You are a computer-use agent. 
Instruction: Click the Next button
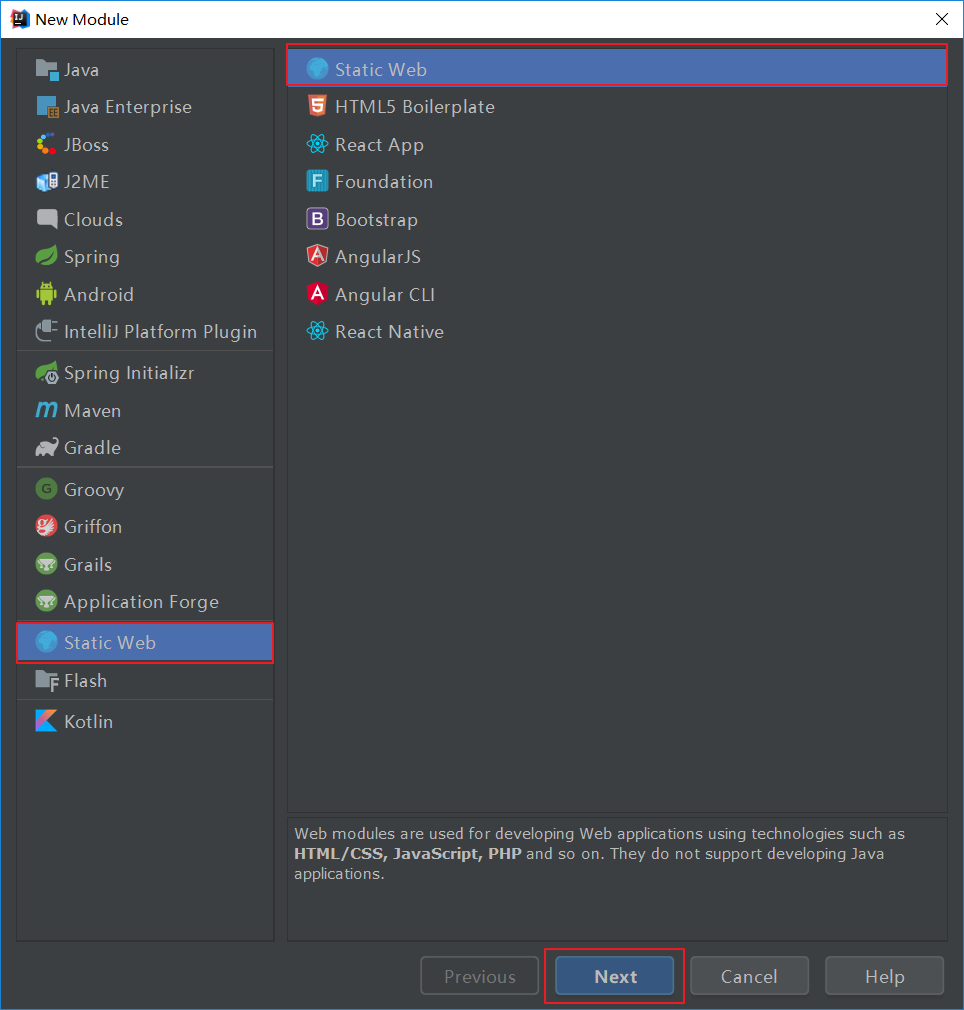(615, 976)
